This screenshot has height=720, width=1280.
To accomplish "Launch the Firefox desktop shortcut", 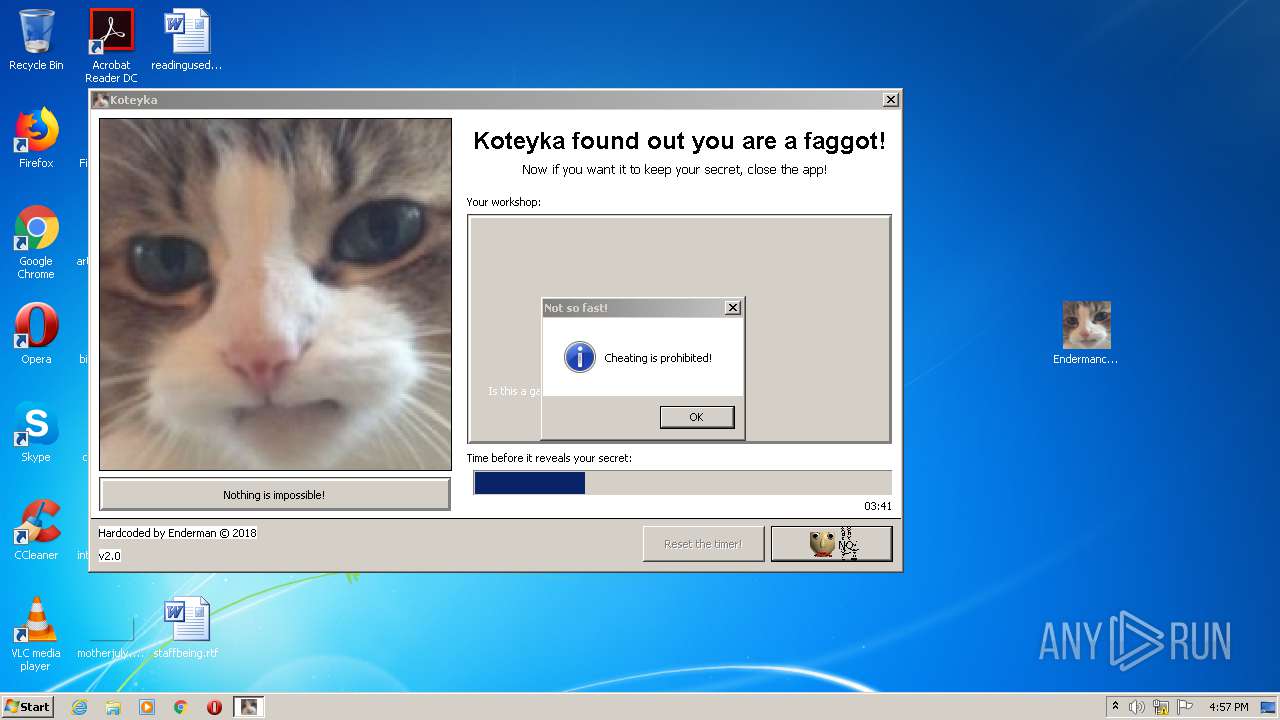I will point(36,138).
